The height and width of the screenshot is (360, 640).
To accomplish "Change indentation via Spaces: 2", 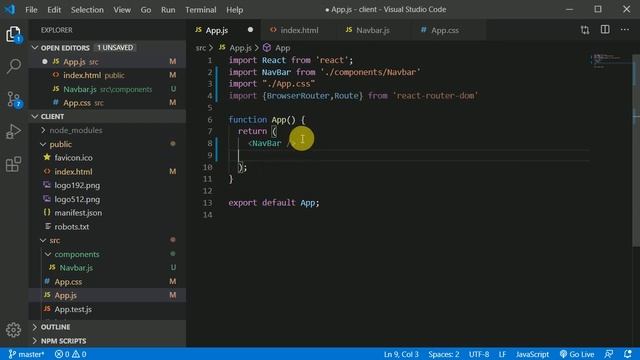I will click(444, 354).
